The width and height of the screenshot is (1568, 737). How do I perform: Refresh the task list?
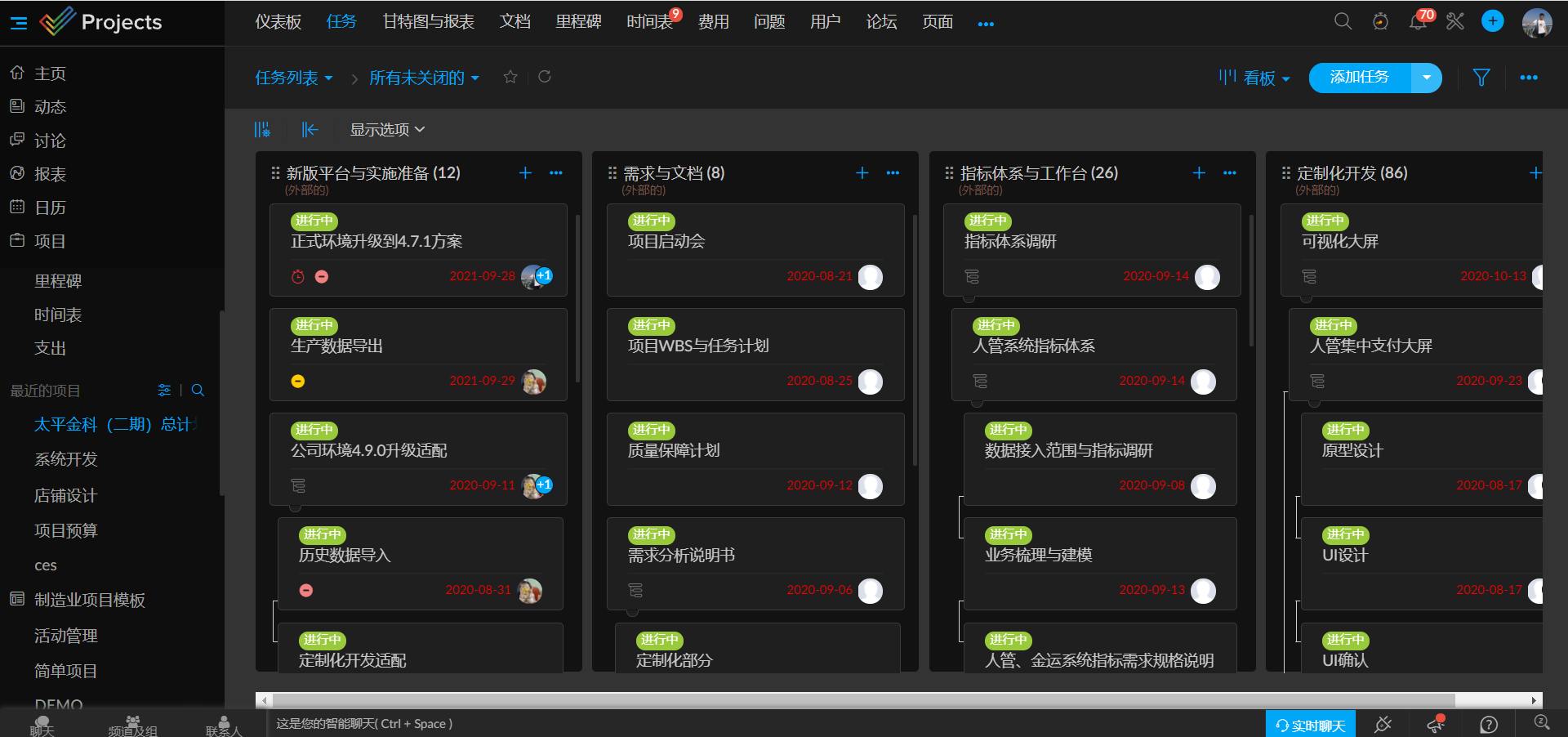pyautogui.click(x=545, y=77)
